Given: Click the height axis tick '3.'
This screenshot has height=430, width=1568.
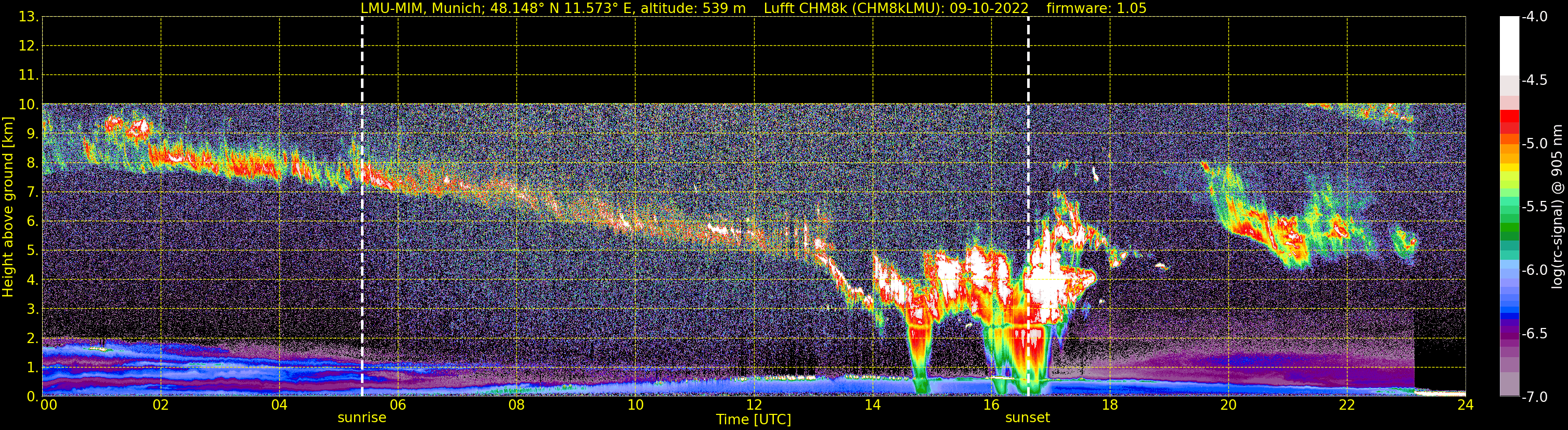Looking at the screenshot, I should click(x=32, y=309).
